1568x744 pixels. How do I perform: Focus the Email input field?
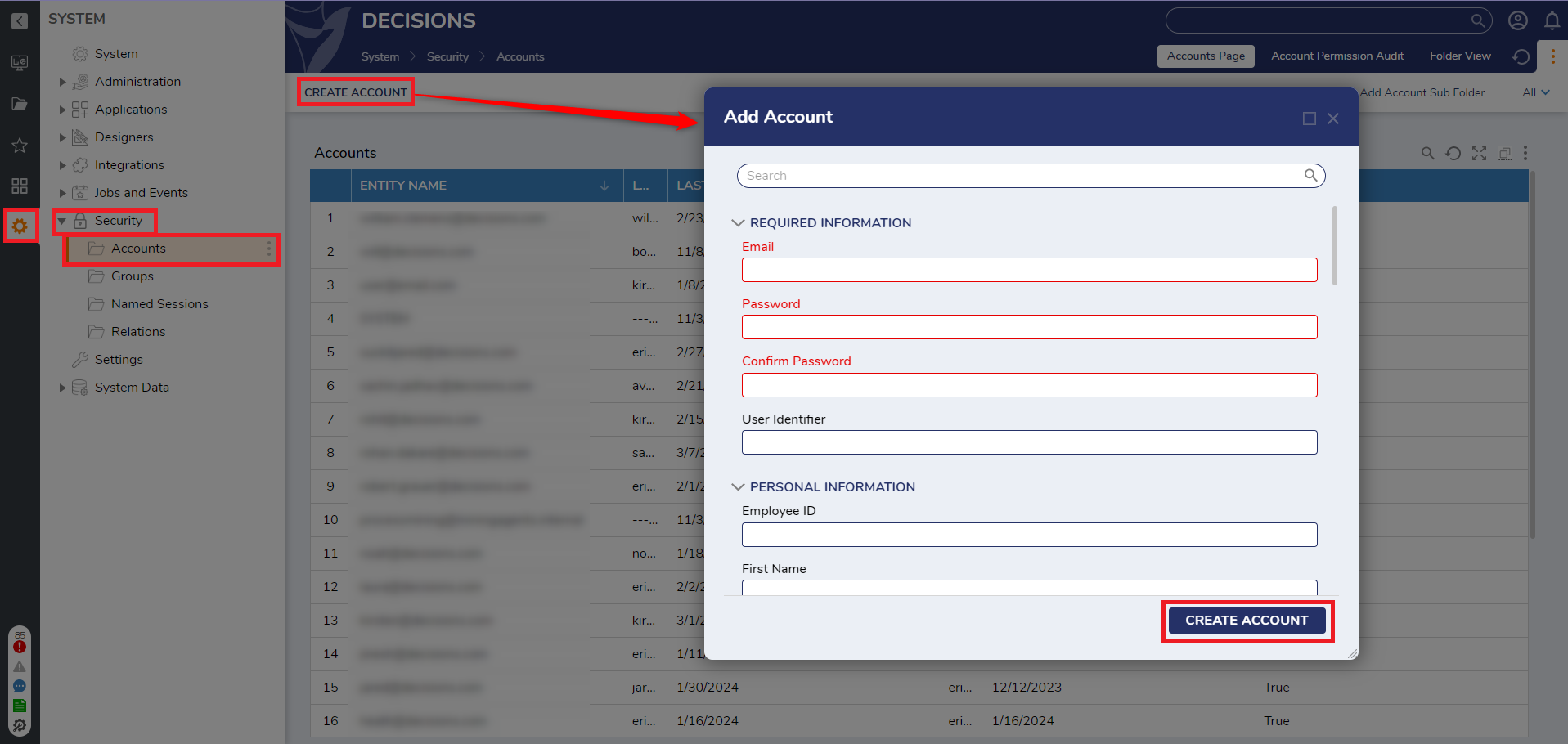click(x=1029, y=270)
